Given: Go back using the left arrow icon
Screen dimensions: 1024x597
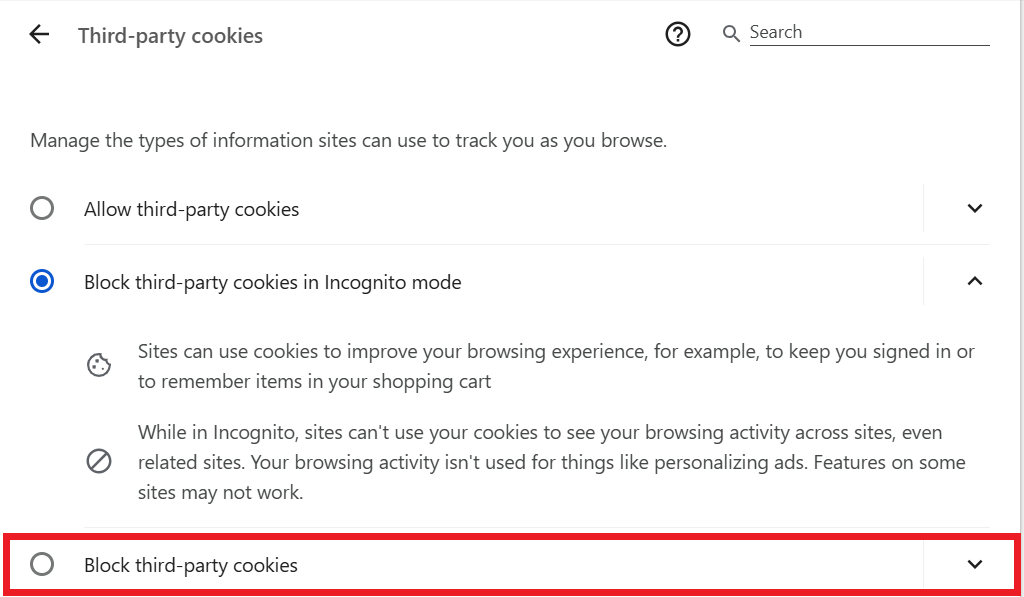Looking at the screenshot, I should (x=39, y=34).
